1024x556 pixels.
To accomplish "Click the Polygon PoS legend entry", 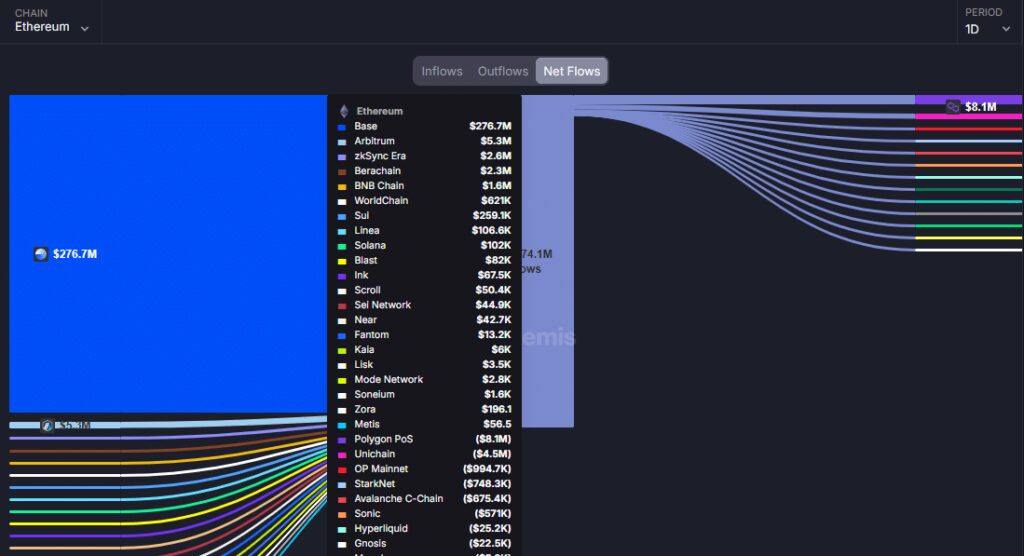I will coord(383,439).
